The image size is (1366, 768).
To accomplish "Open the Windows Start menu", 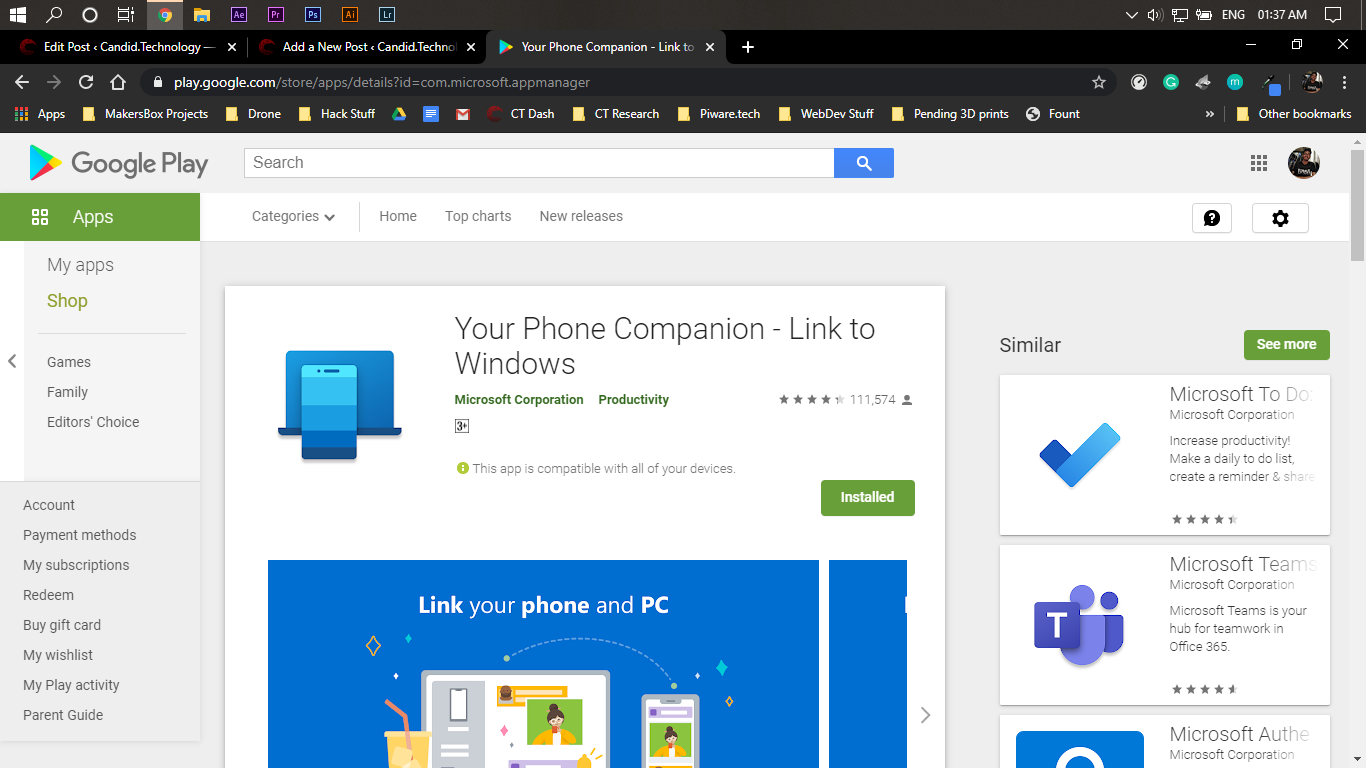I will [x=18, y=15].
